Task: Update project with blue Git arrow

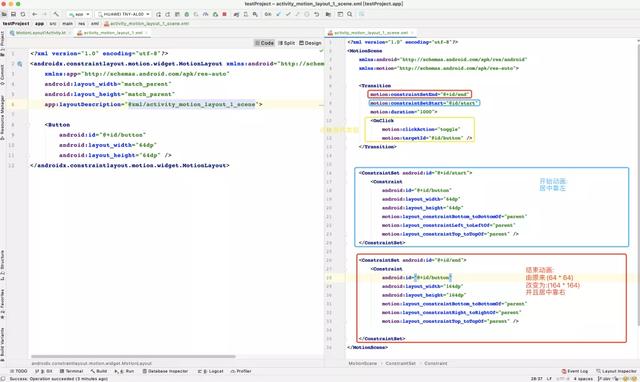Action: (279, 14)
